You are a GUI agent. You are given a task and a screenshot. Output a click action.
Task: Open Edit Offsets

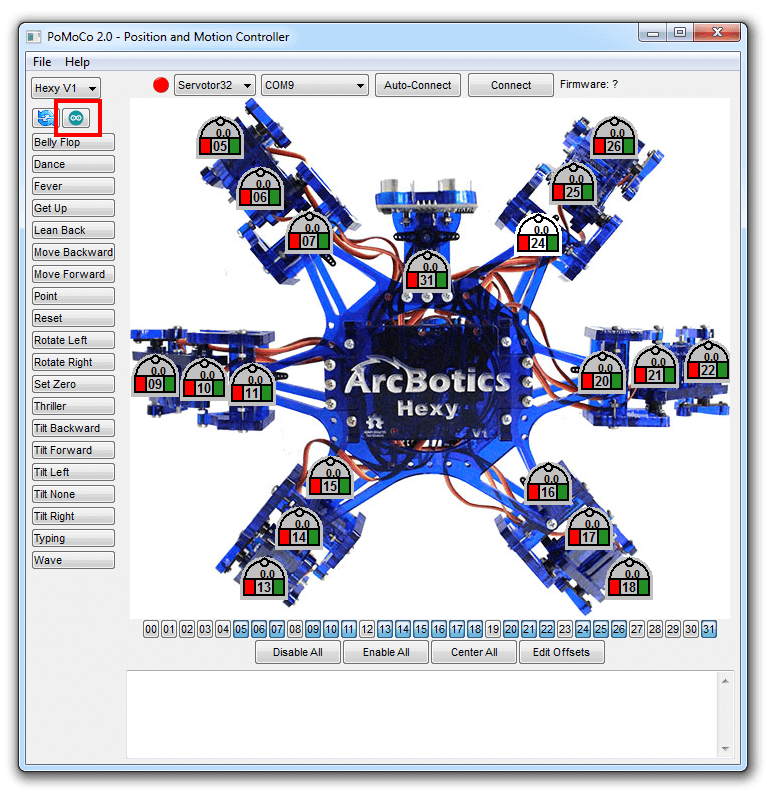click(562, 652)
